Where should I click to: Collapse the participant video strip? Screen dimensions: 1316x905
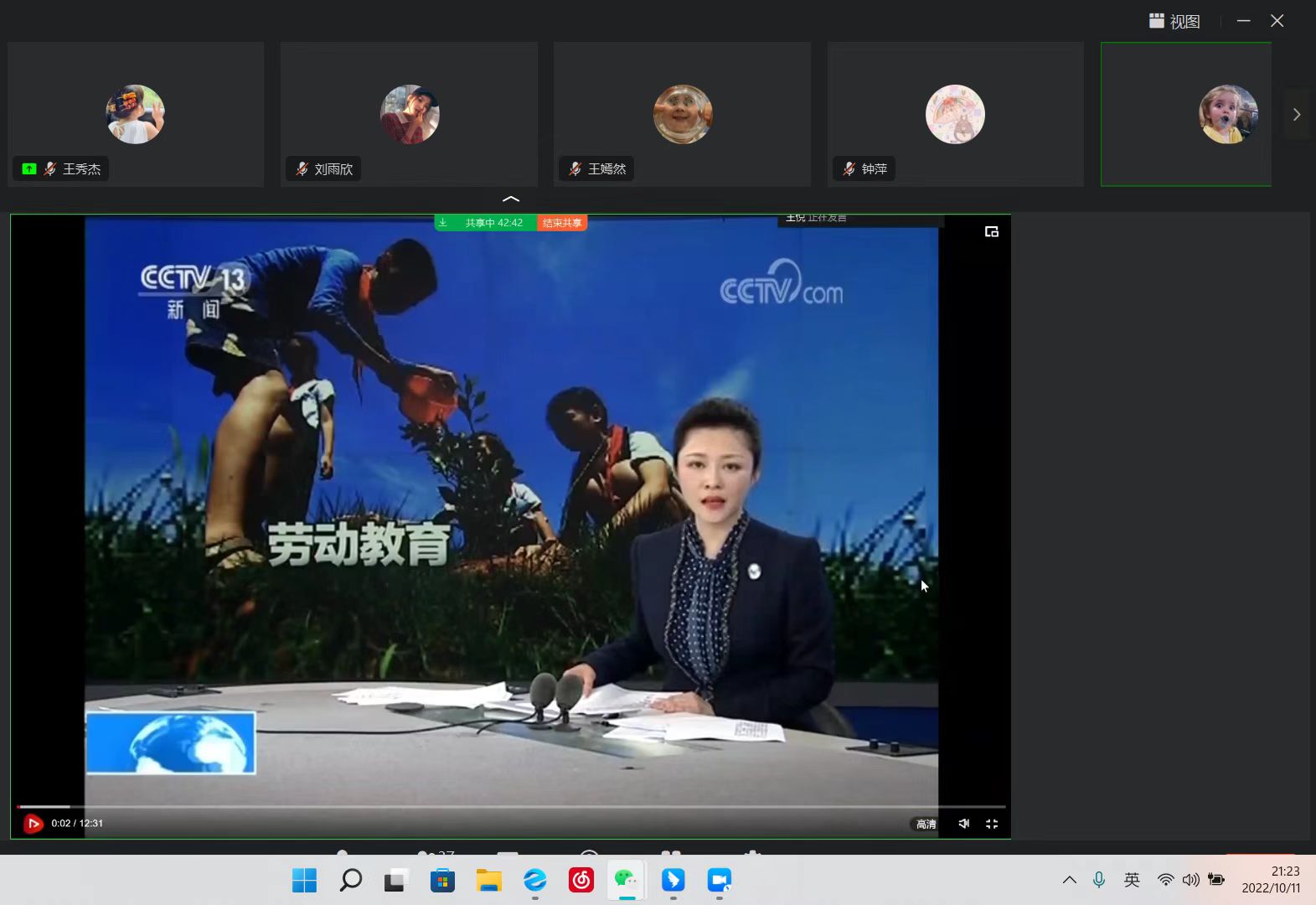click(x=510, y=199)
